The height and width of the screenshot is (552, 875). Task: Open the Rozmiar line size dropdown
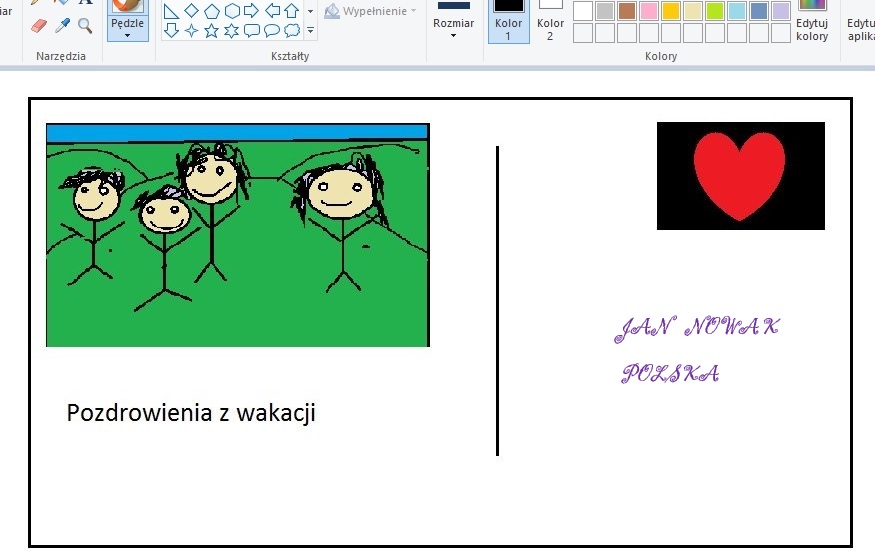tap(453, 21)
